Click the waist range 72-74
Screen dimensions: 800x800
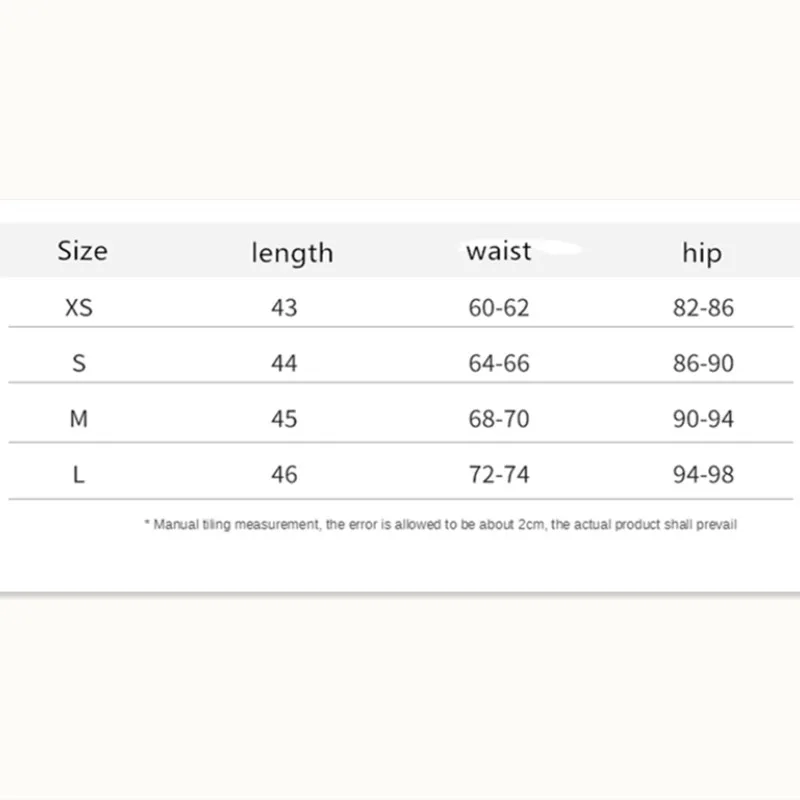pos(499,474)
